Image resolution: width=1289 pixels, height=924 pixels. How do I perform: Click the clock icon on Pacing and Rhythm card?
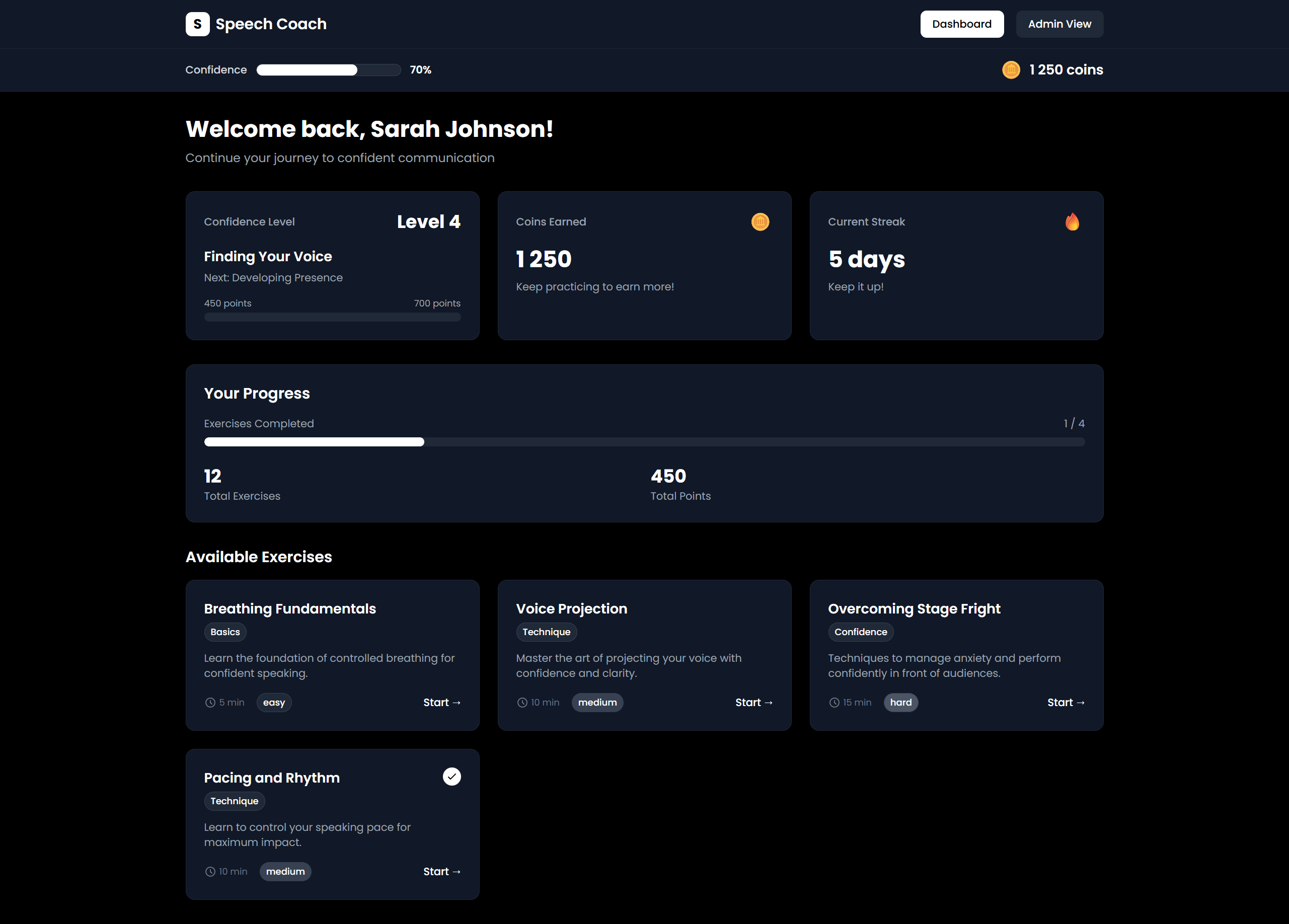[x=210, y=871]
